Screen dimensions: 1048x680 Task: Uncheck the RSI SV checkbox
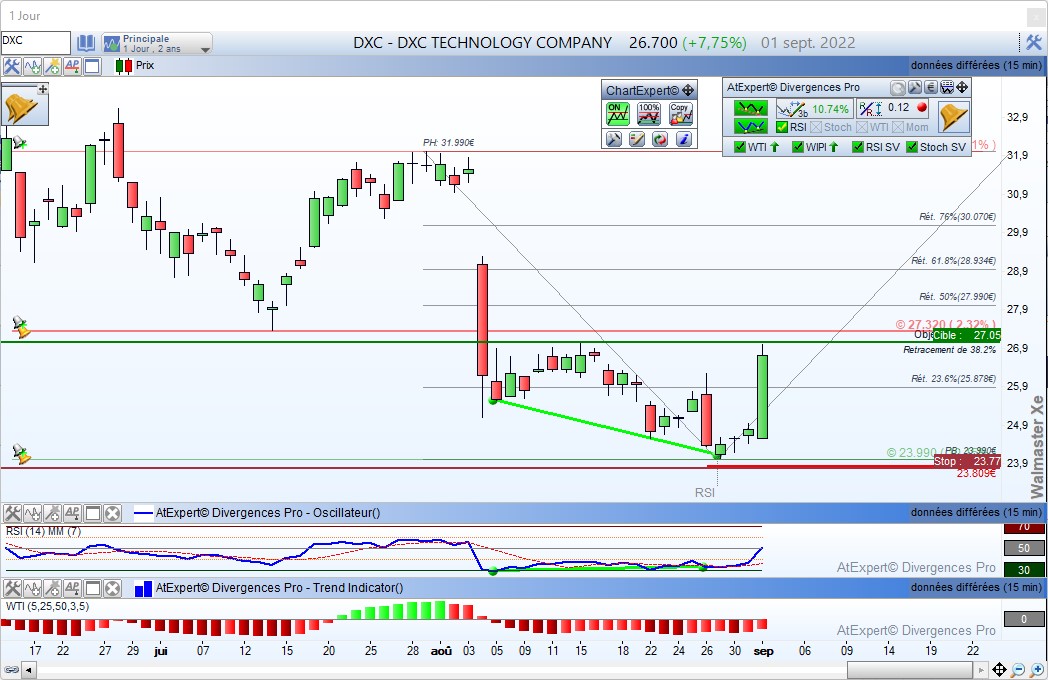coord(858,147)
